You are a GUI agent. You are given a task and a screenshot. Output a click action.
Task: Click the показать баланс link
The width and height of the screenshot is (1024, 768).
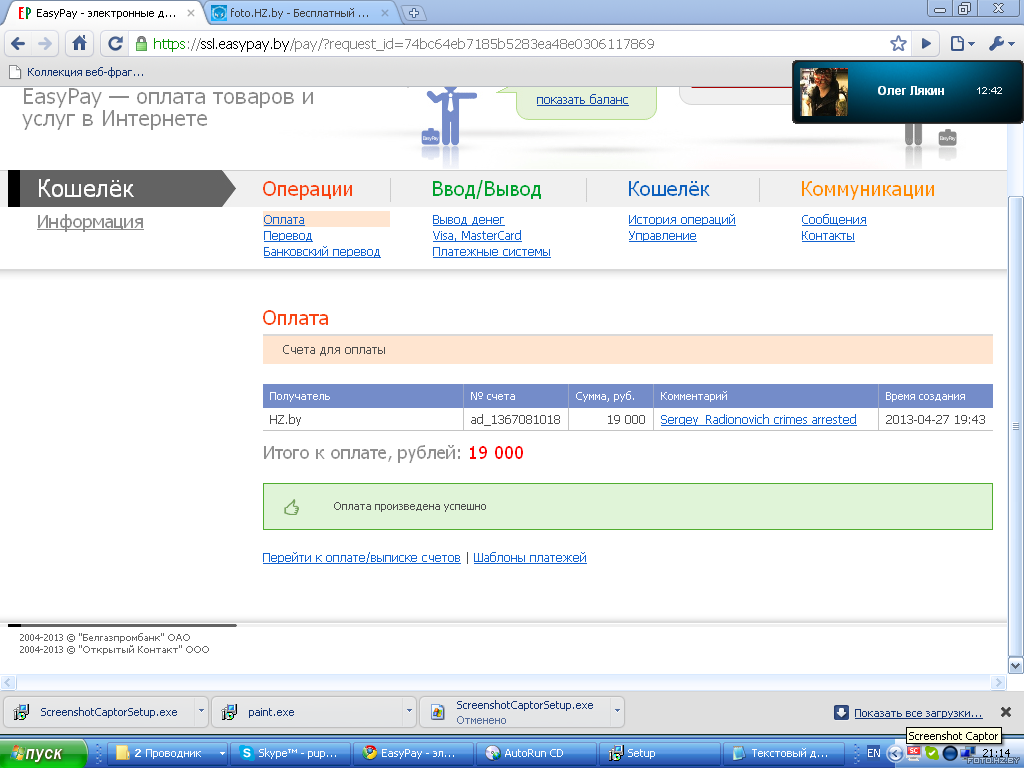click(x=583, y=100)
